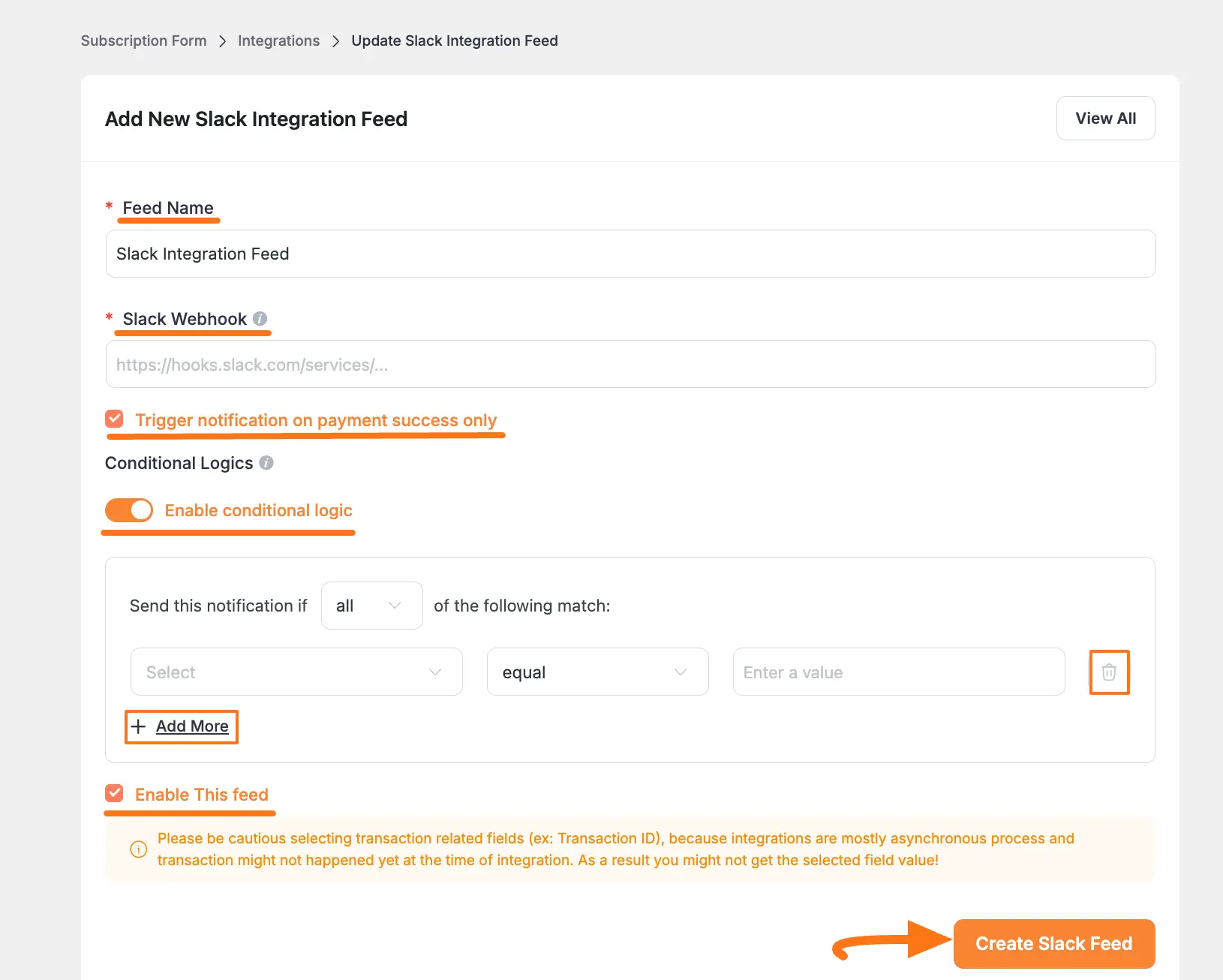Uncheck the Enable This feed checkbox
This screenshot has width=1223, height=980.
tap(115, 793)
